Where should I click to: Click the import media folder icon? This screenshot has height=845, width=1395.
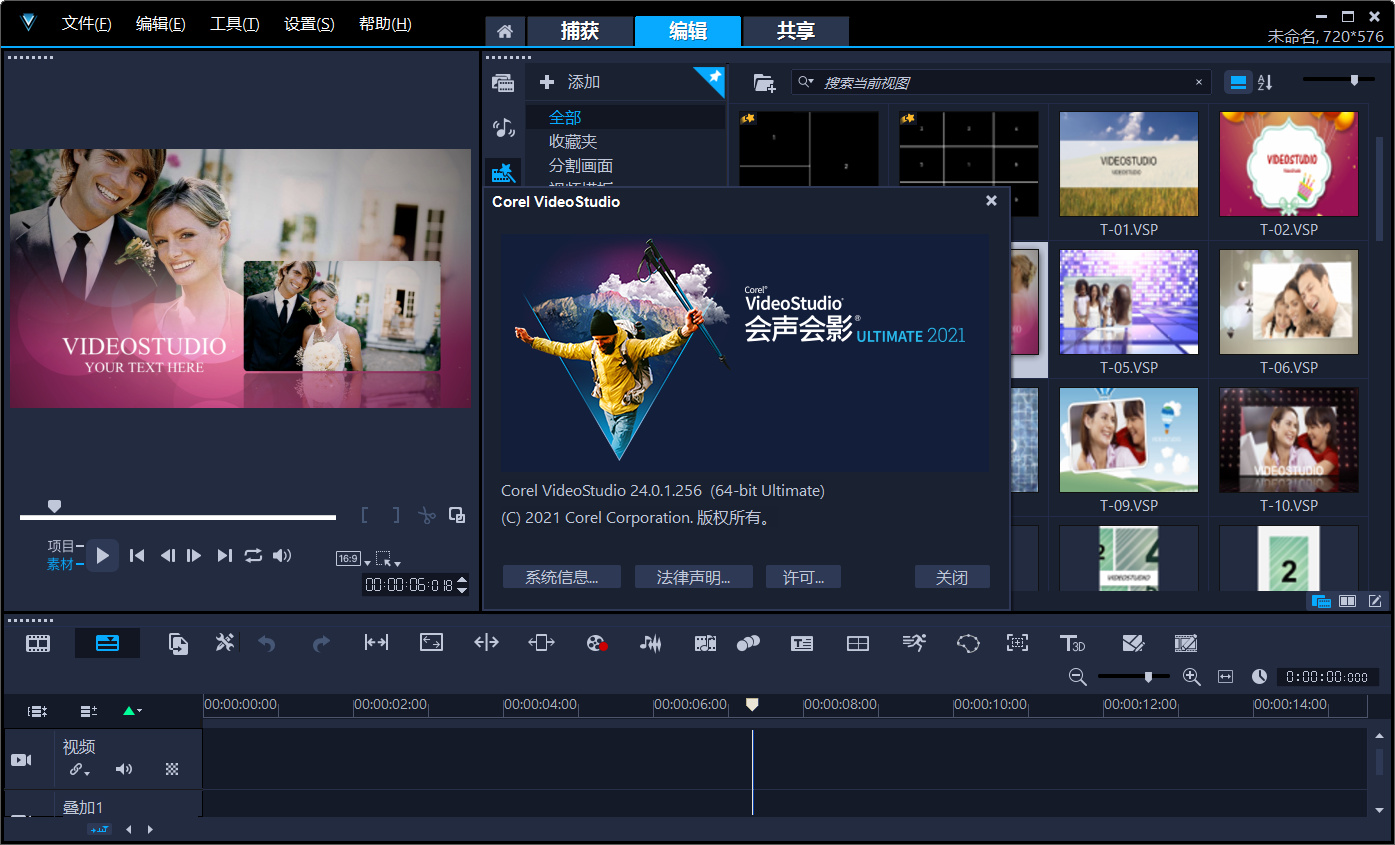tap(764, 83)
